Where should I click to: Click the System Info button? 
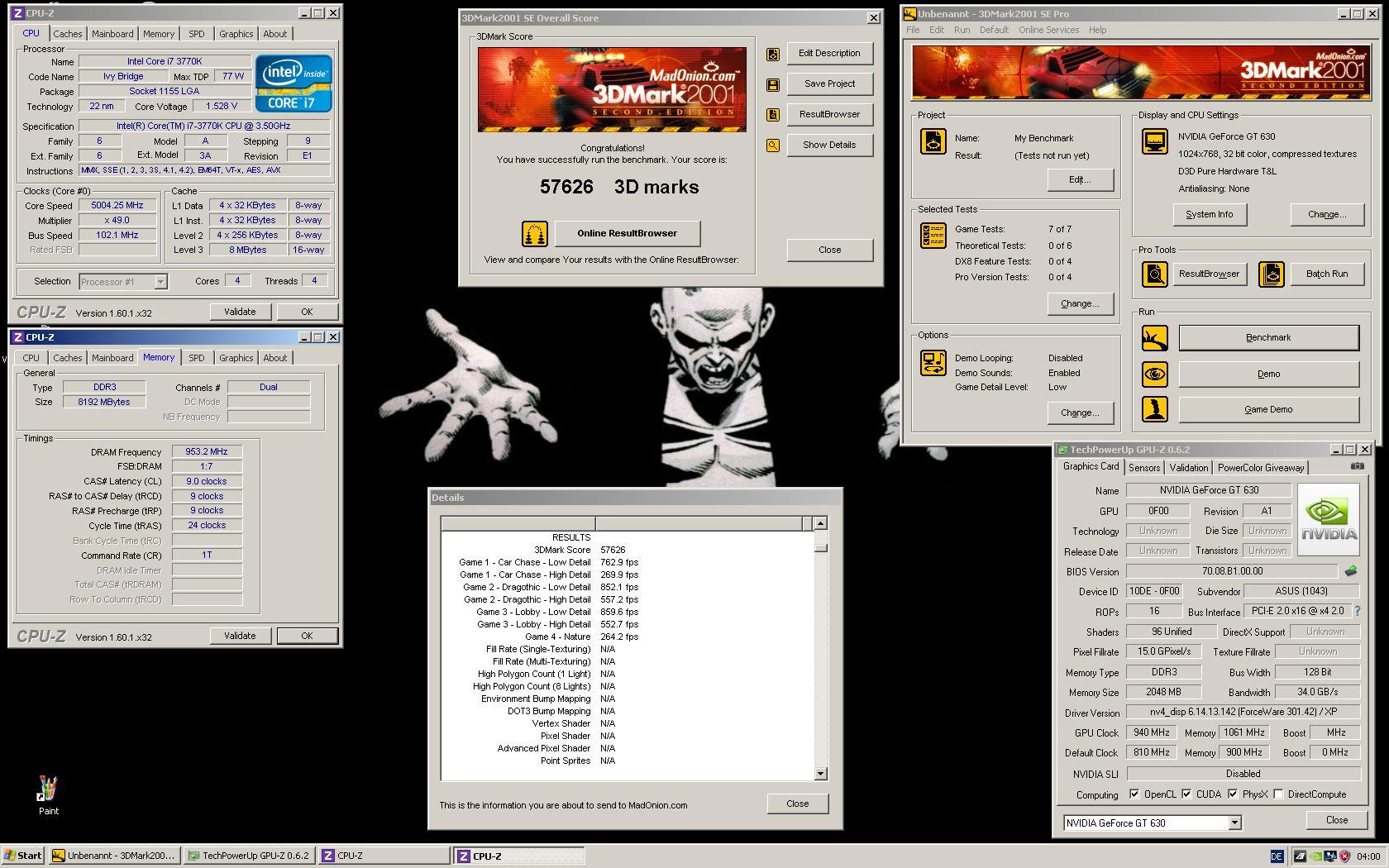tap(1209, 214)
